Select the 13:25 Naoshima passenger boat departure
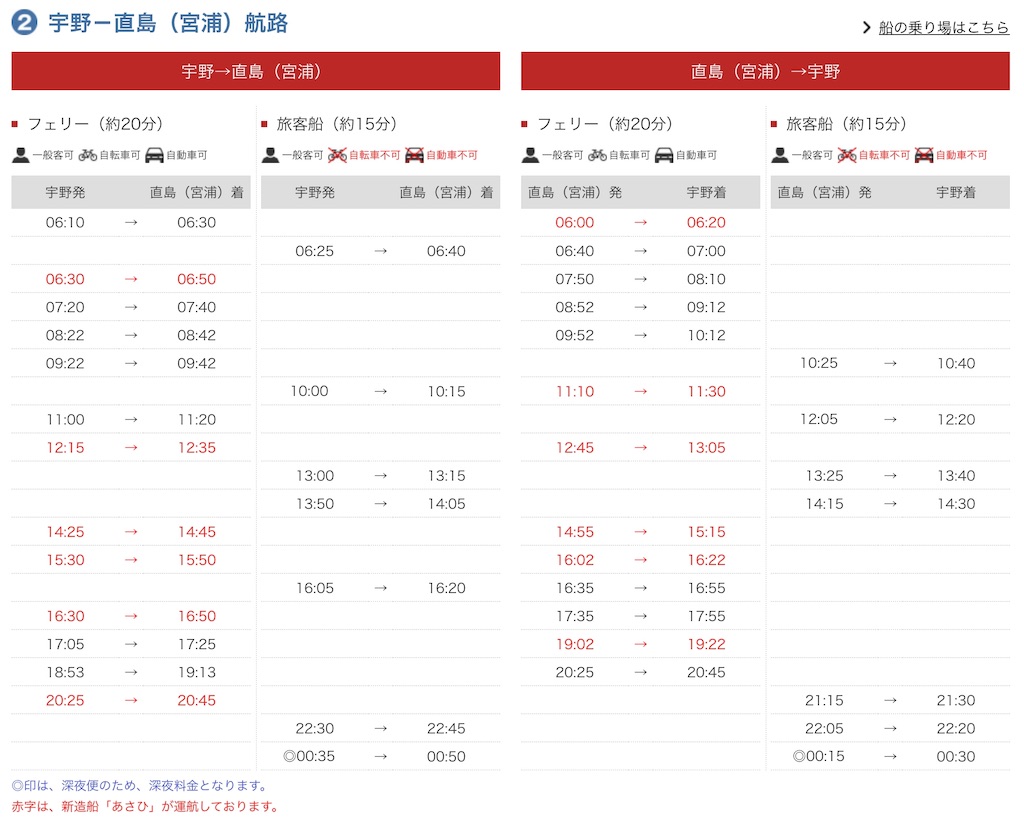Viewport: 1024px width, 823px height. (x=824, y=476)
